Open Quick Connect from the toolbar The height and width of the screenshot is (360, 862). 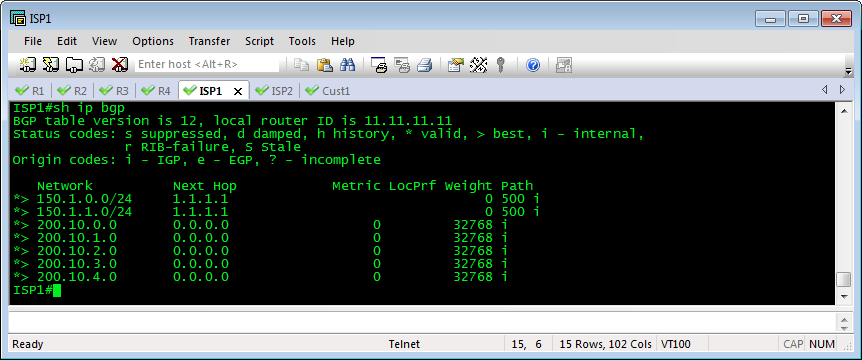pyautogui.click(x=51, y=64)
